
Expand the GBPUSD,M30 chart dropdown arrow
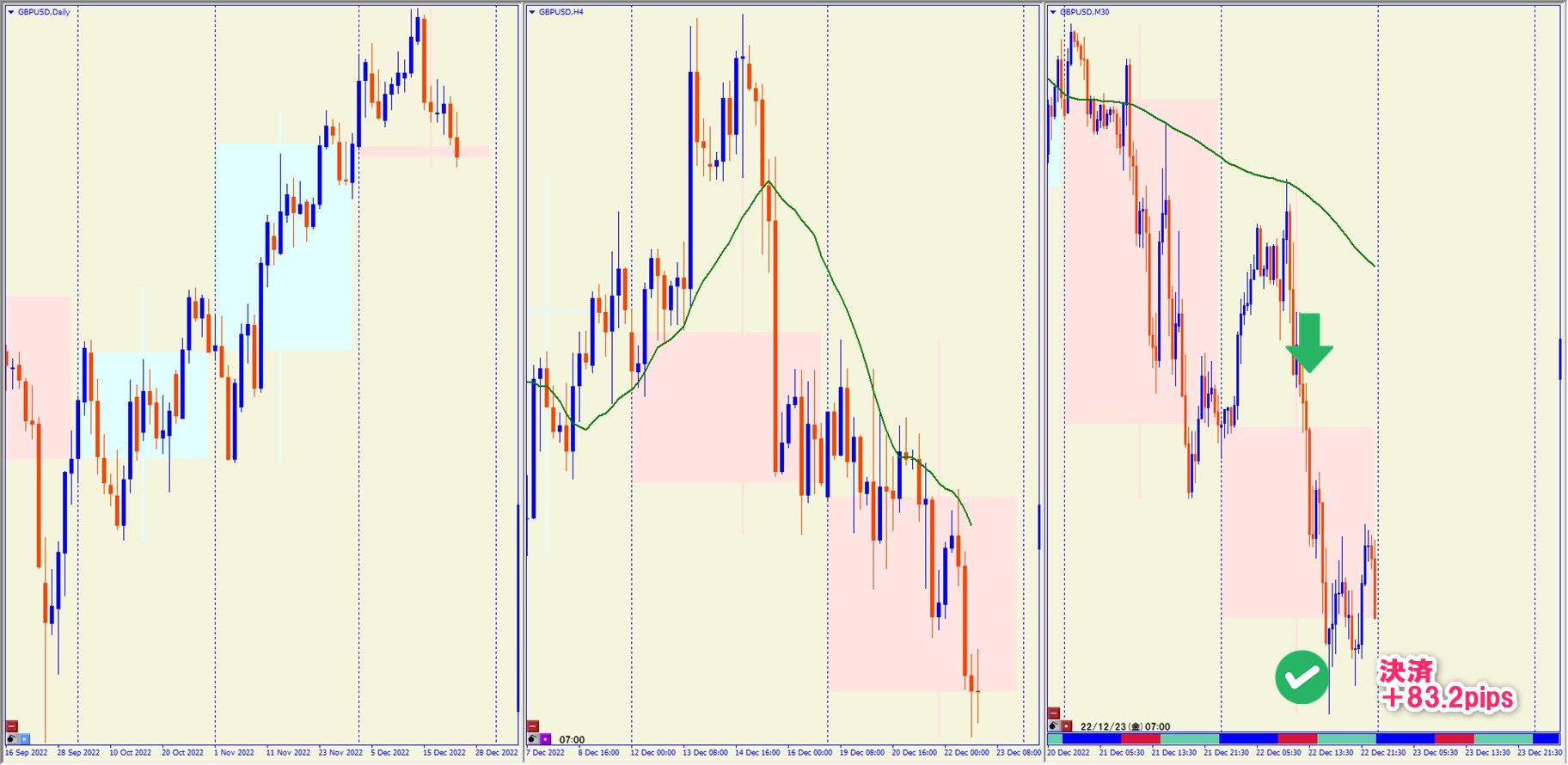point(1053,12)
